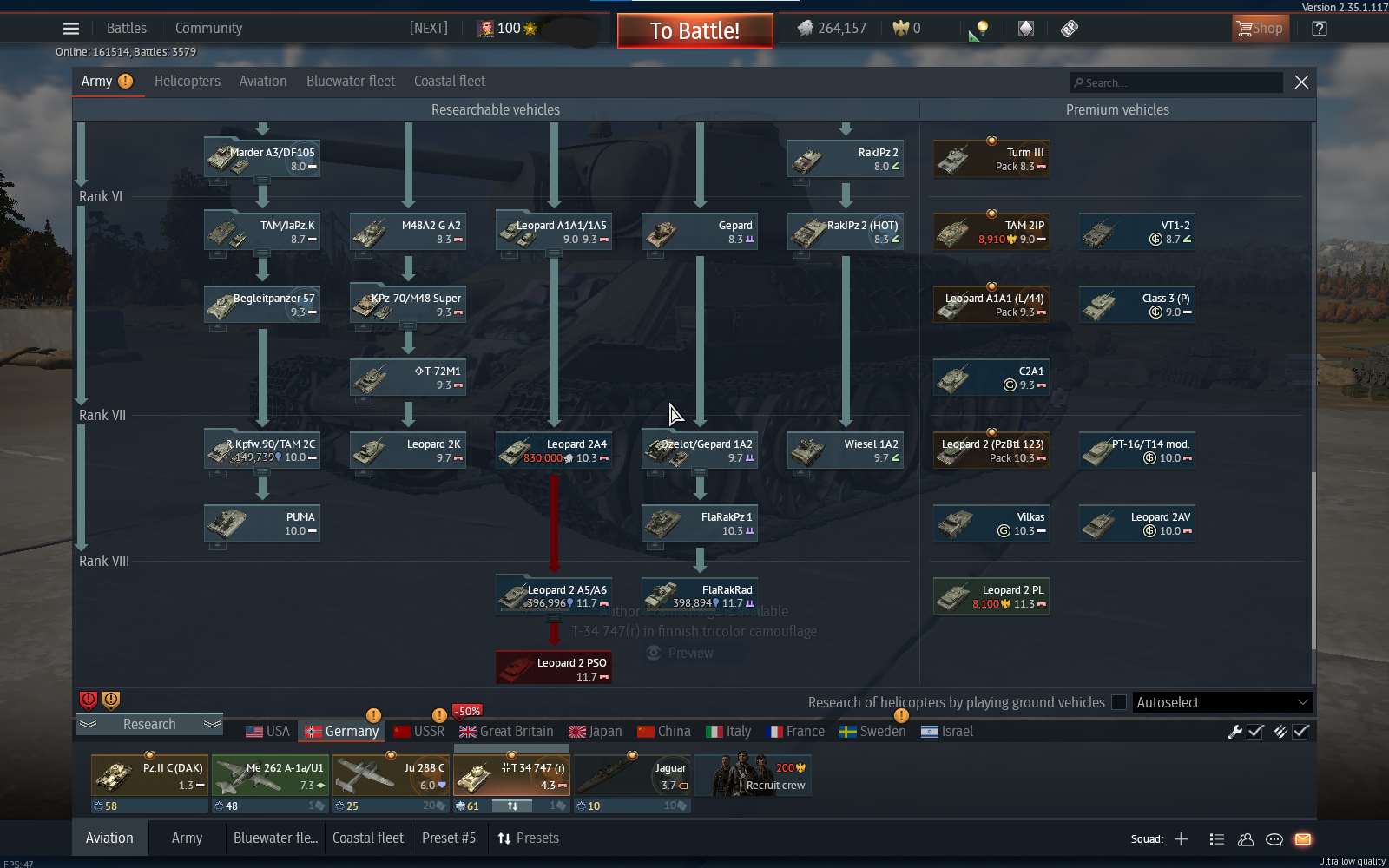1389x868 pixels.
Task: Switch to the Helicopters tab
Action: [188, 81]
